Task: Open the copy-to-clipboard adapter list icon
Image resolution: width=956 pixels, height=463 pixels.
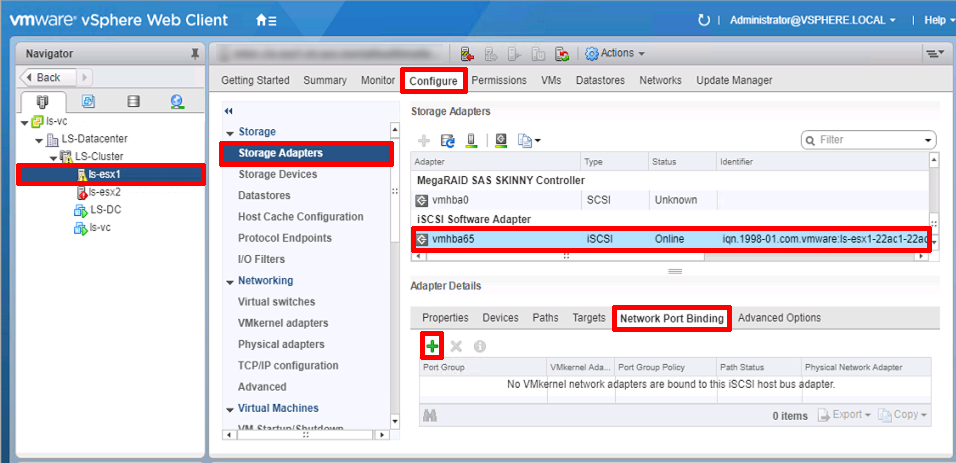Action: coord(529,141)
